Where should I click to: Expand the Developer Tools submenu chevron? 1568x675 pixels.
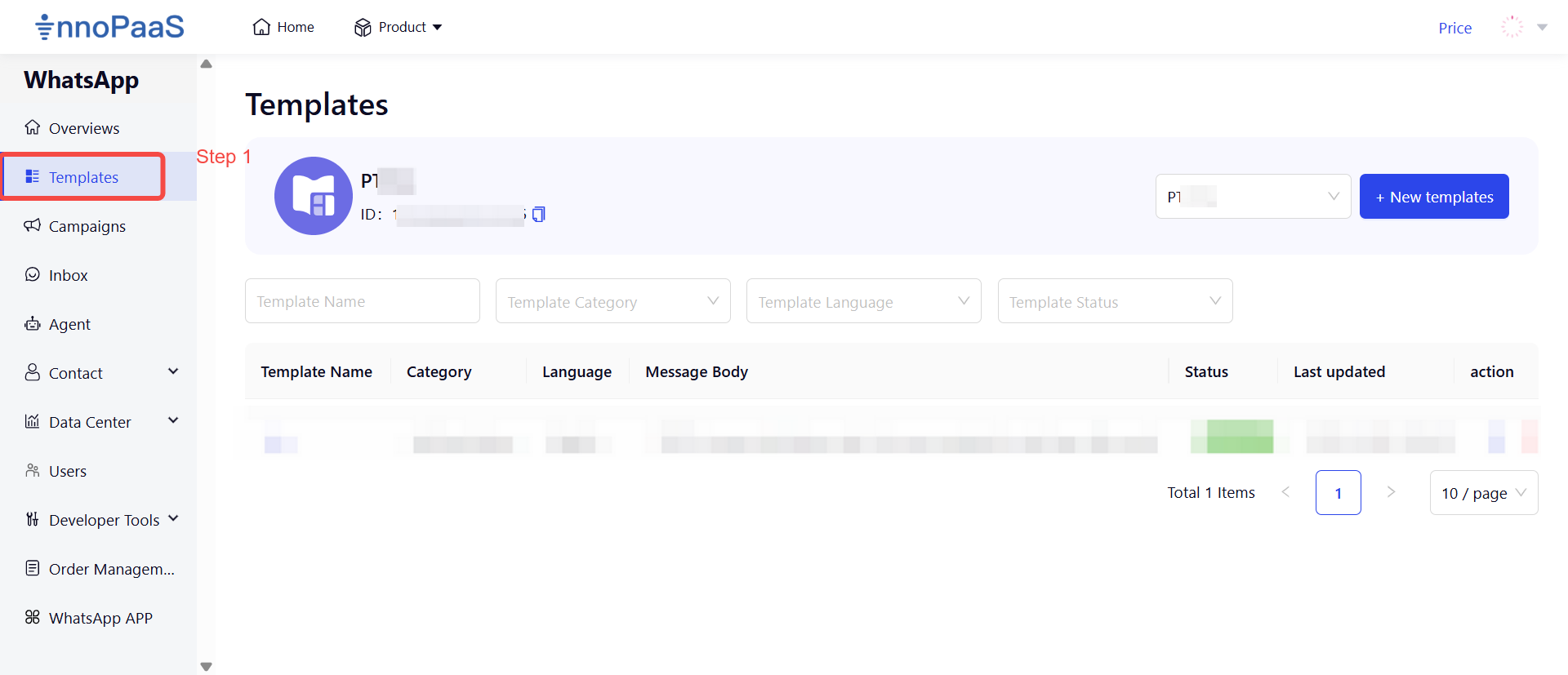(173, 518)
